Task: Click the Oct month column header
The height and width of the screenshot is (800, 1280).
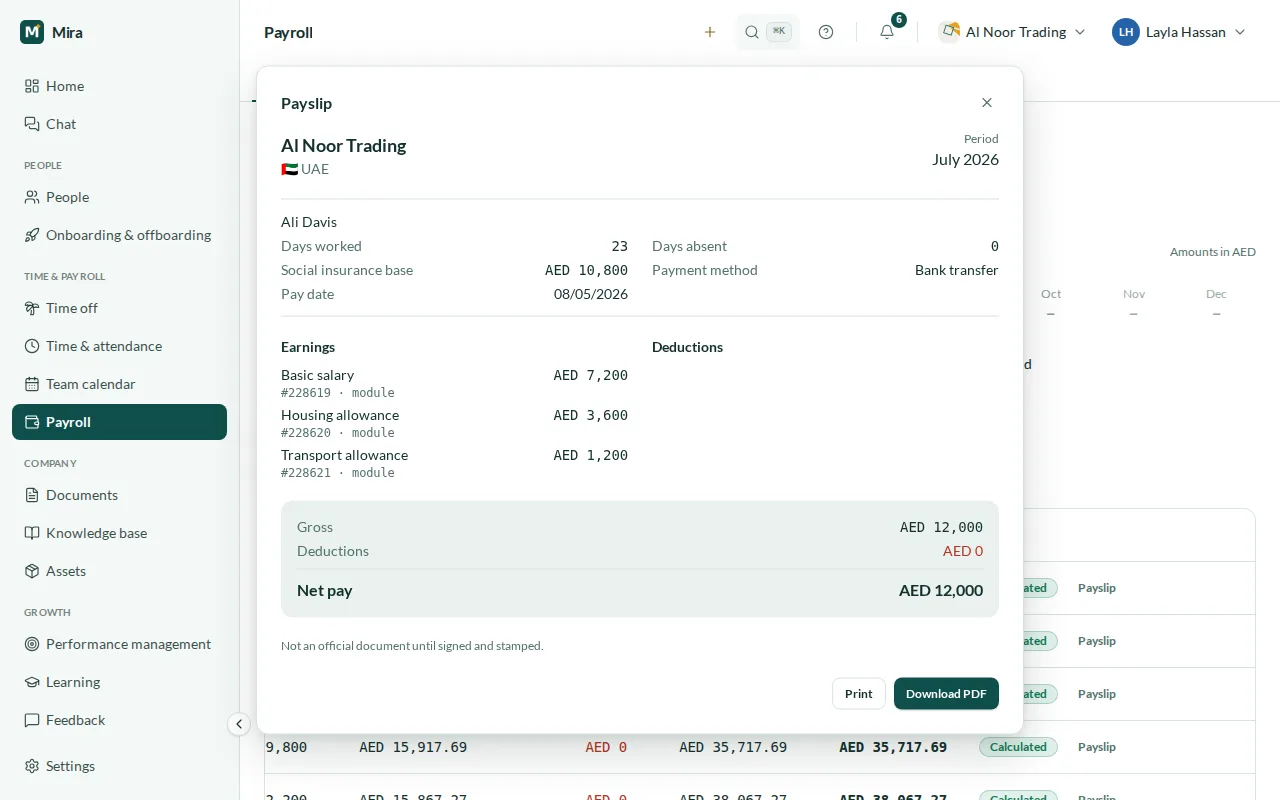Action: pos(1051,294)
